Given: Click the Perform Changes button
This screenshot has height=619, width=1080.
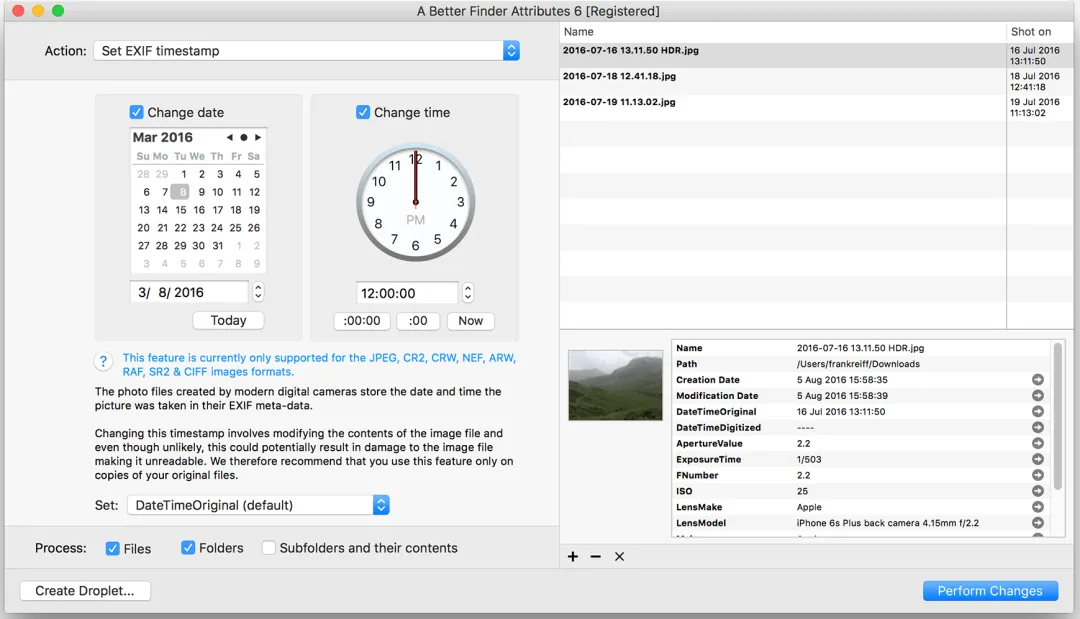Looking at the screenshot, I should point(990,591).
